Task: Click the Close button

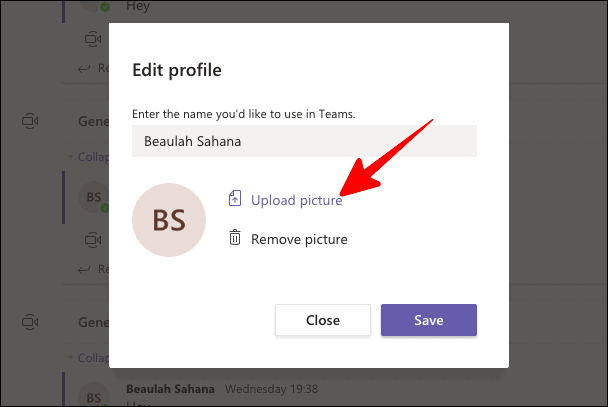Action: tap(323, 320)
